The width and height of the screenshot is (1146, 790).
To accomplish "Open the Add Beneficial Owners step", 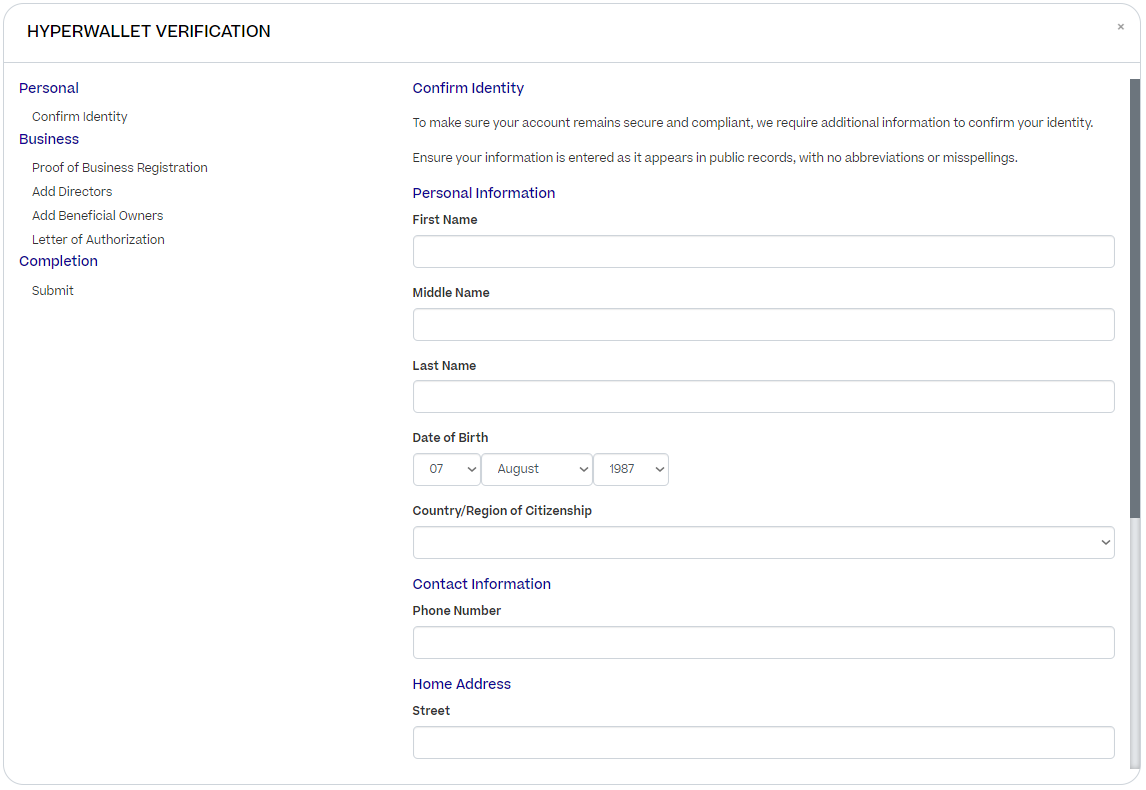I will 97,216.
